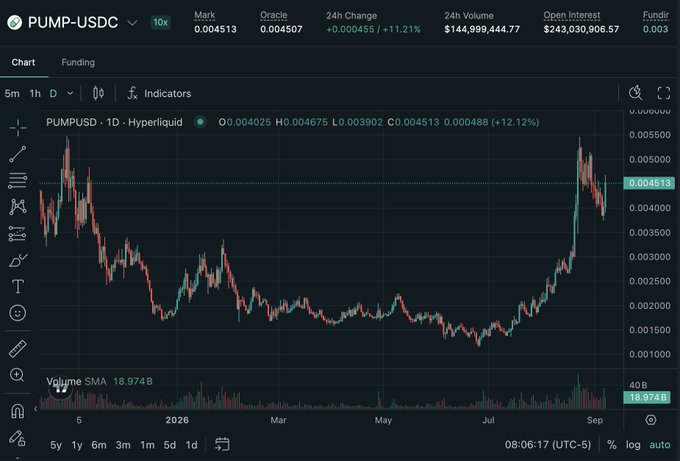
Task: Select the D daily timeframe
Action: [53, 93]
